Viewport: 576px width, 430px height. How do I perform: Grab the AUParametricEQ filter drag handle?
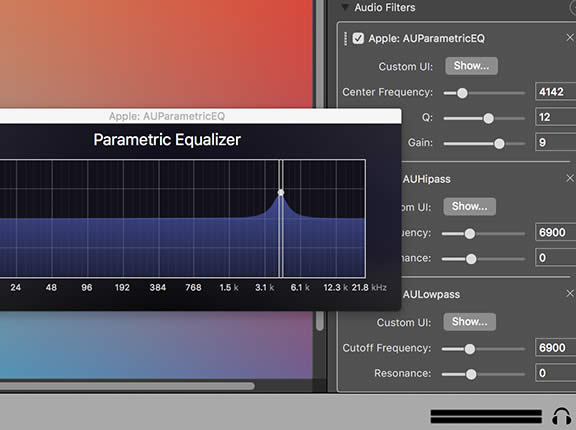coord(345,39)
